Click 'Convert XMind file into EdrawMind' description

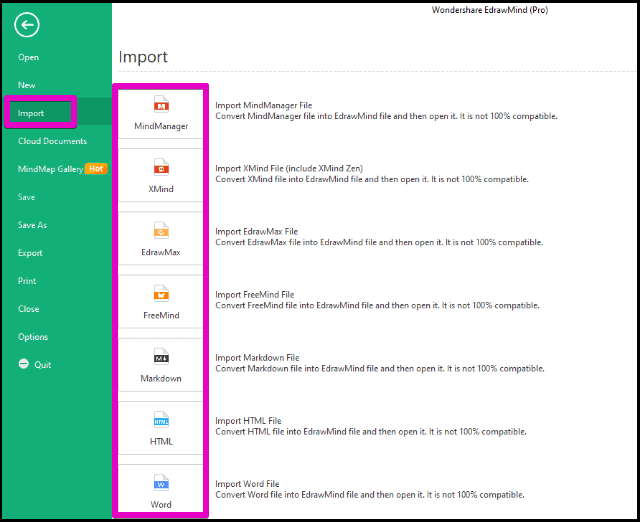pyautogui.click(x=372, y=179)
